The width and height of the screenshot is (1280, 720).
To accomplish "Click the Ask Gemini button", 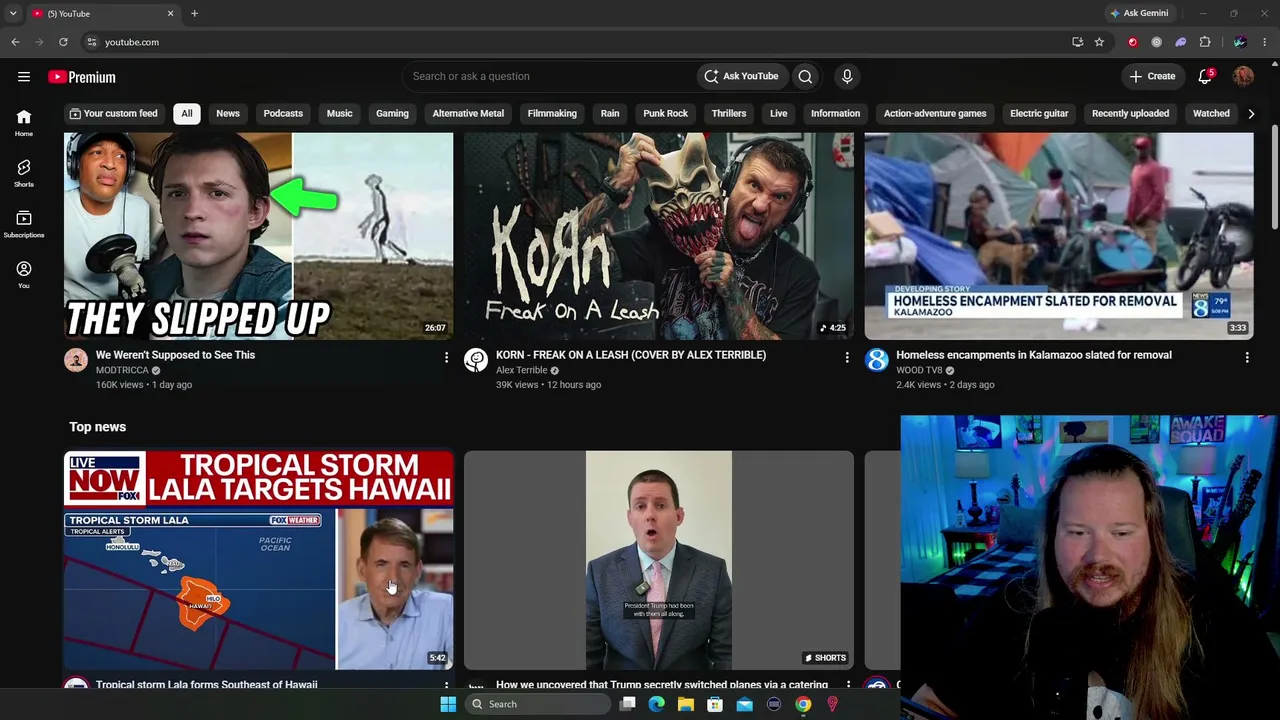I will coord(1139,13).
